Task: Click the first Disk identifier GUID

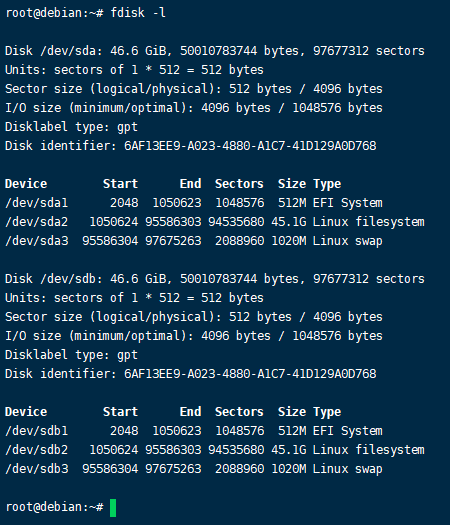Action: pyautogui.click(x=250, y=146)
